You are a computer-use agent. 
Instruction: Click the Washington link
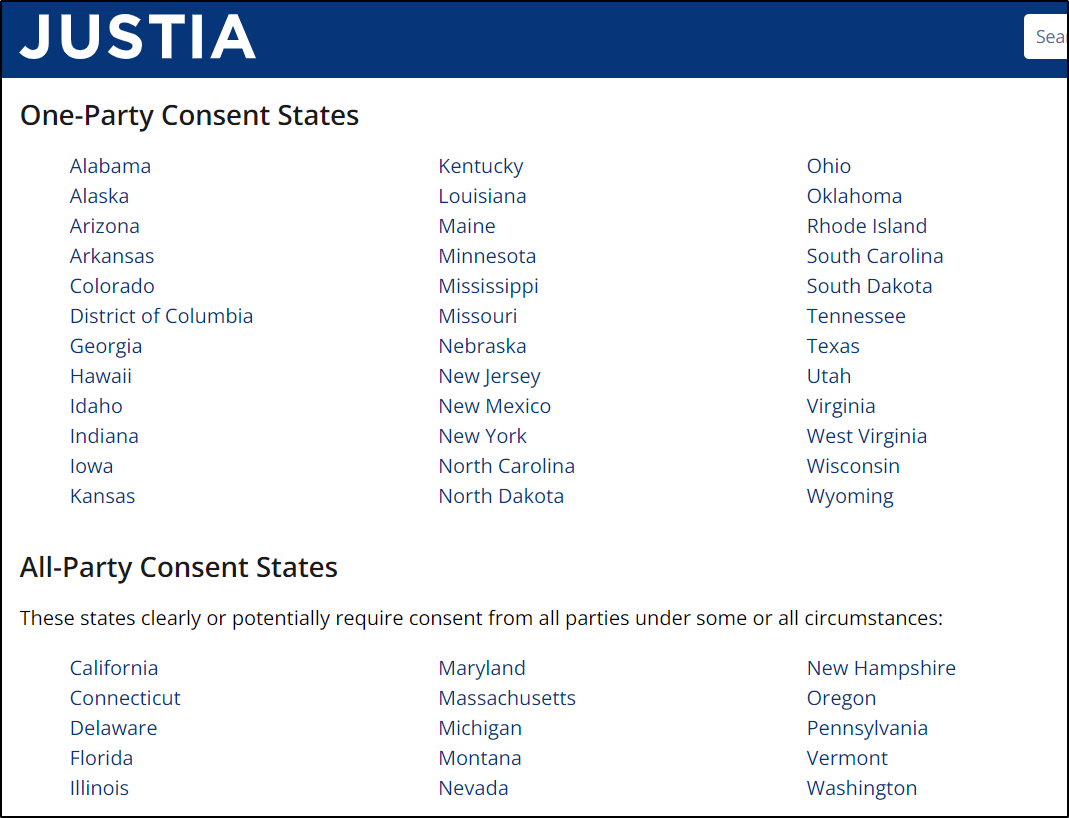point(862,787)
